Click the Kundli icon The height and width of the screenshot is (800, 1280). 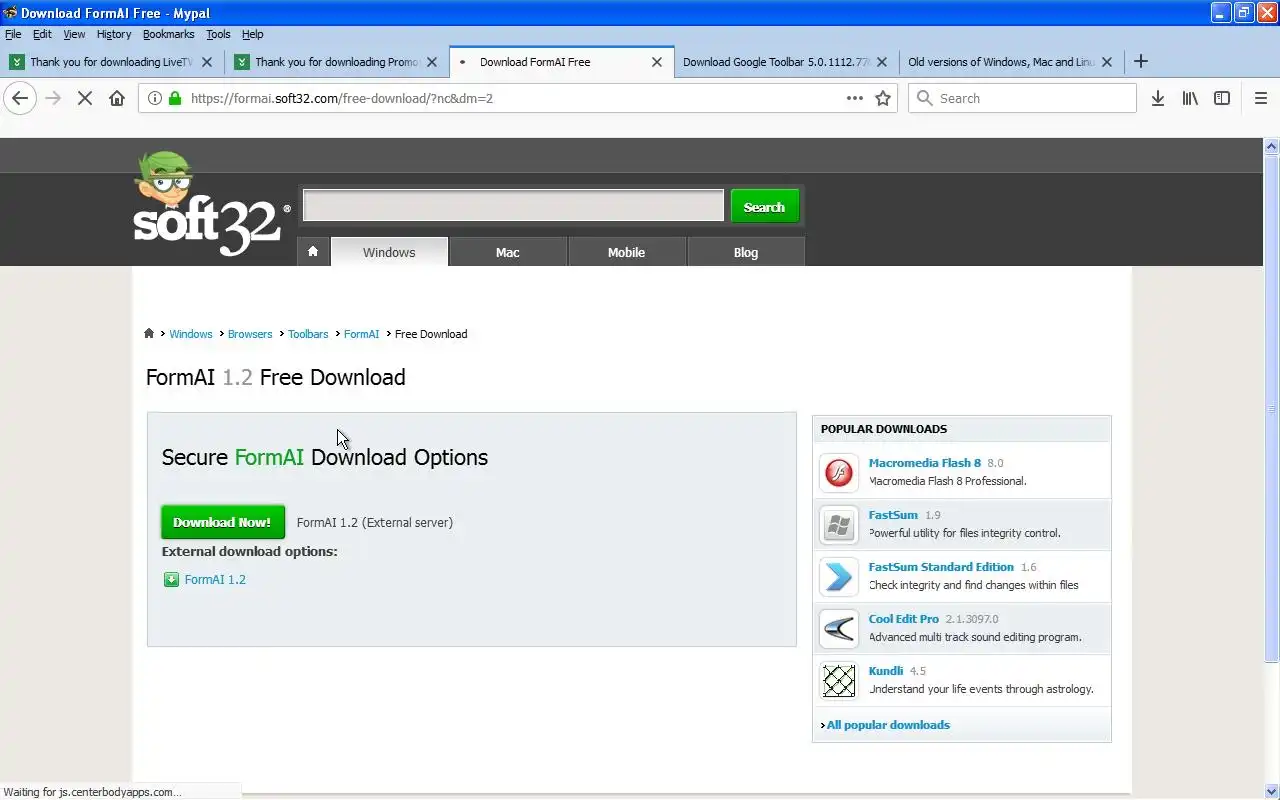pyautogui.click(x=839, y=680)
